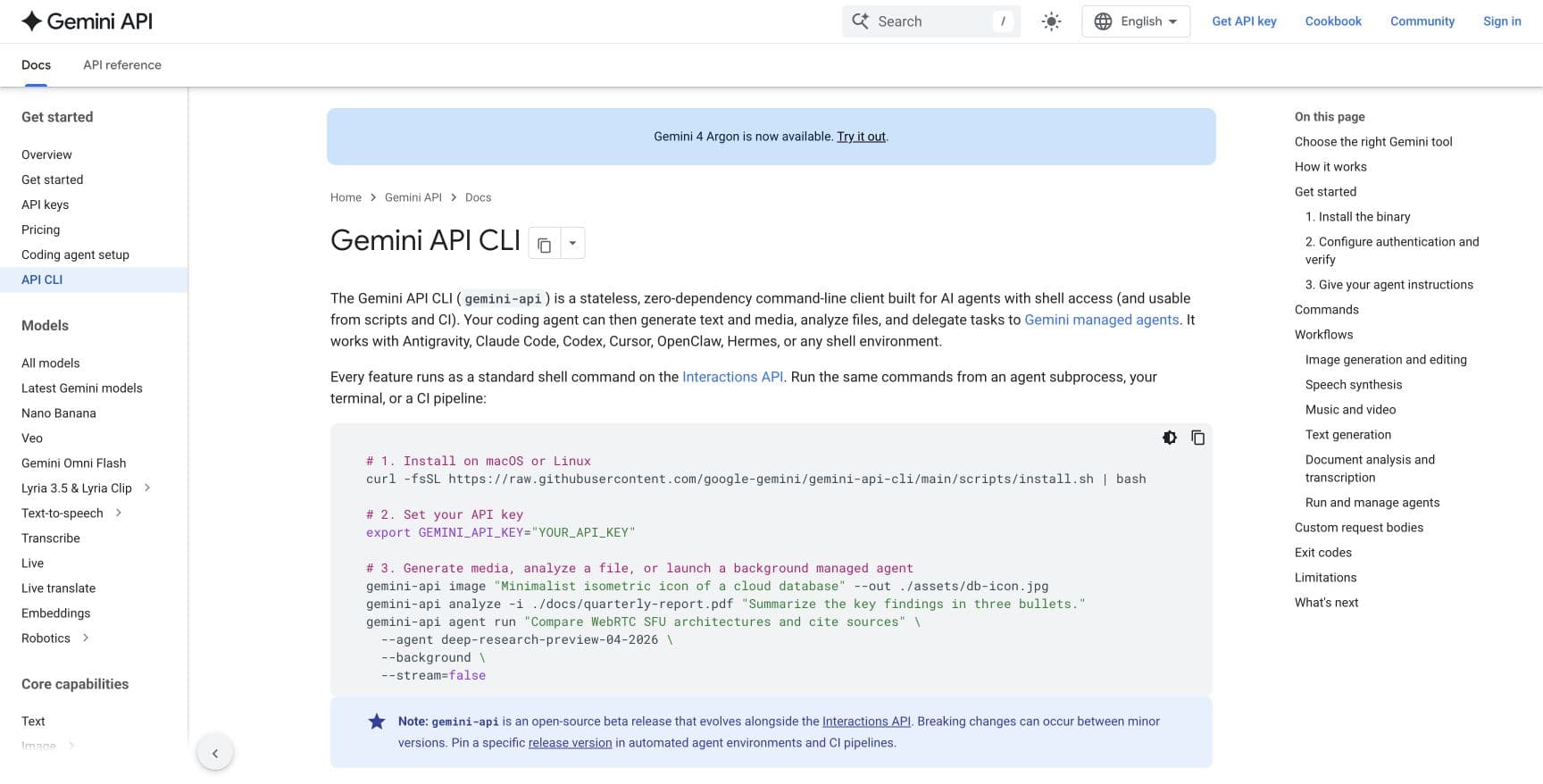This screenshot has width=1543, height=784.
Task: Jump to 'Custom request bodies' section
Action: coord(1359,528)
